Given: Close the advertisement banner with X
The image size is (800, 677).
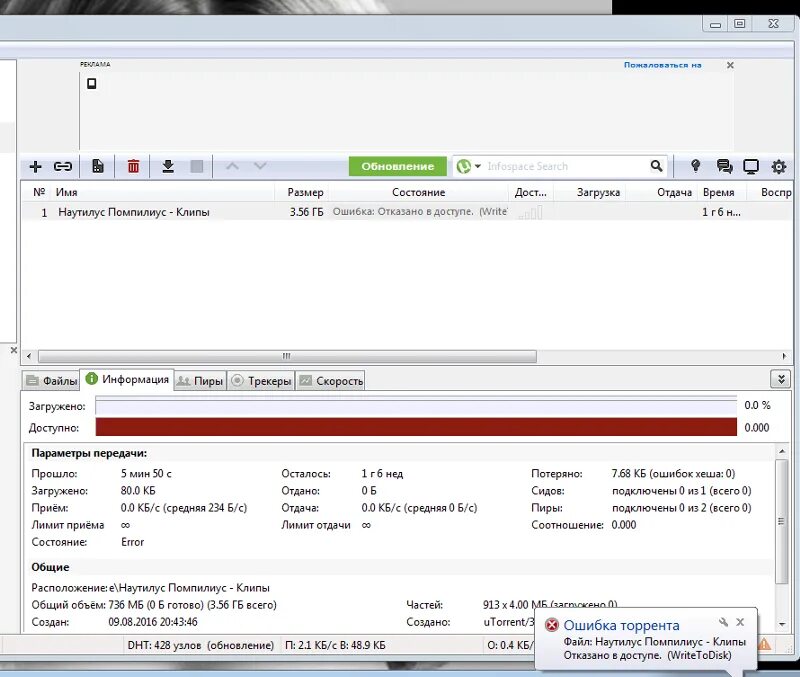Looking at the screenshot, I should coord(730,65).
